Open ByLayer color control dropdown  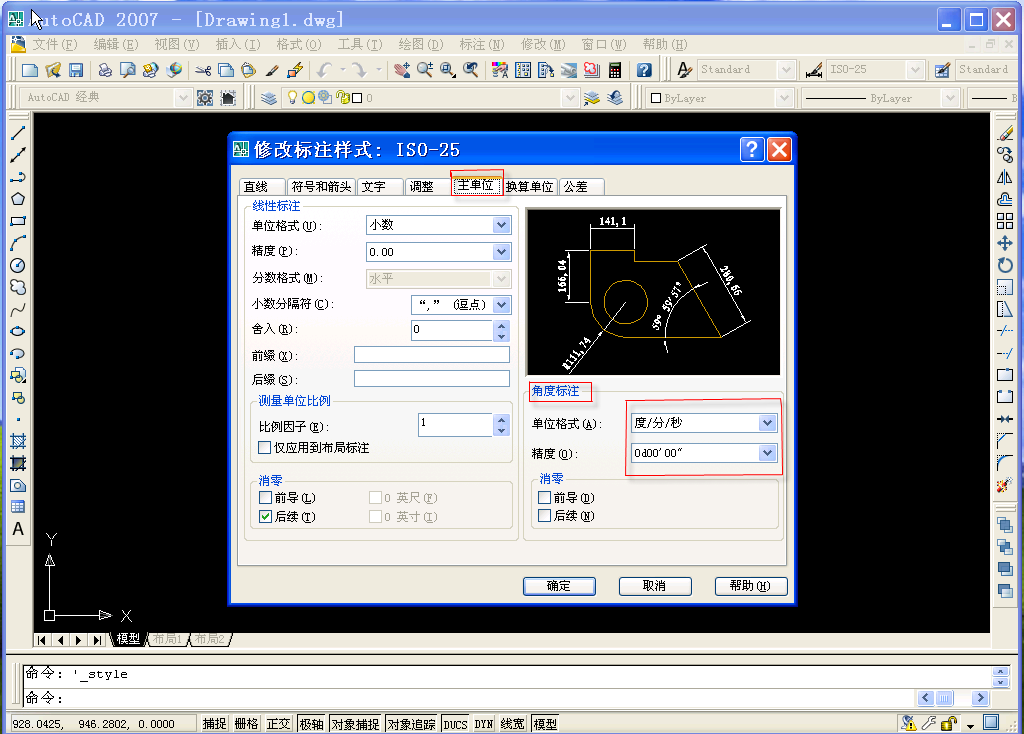click(784, 98)
